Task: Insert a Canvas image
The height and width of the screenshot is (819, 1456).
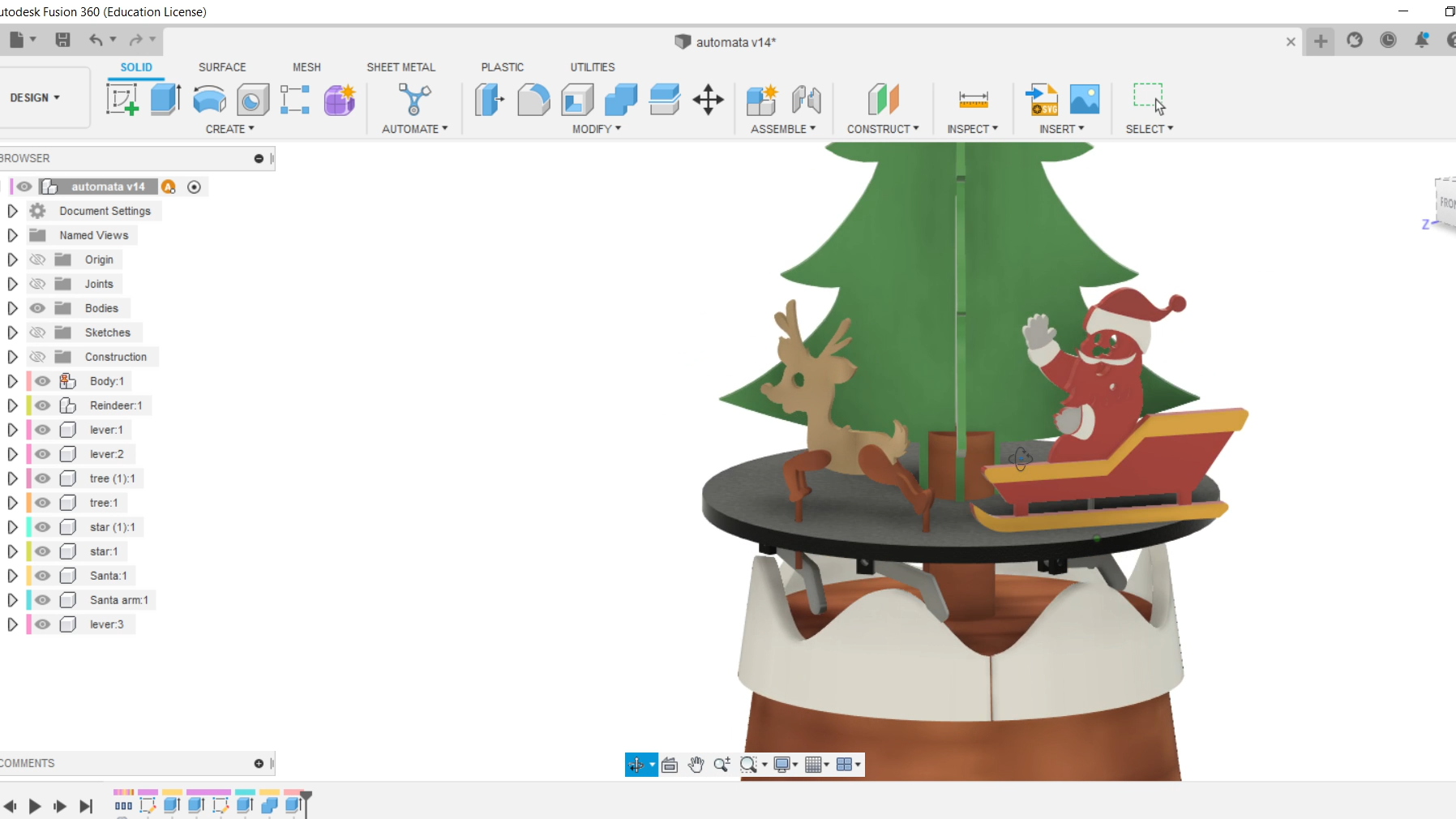Action: (x=1084, y=99)
